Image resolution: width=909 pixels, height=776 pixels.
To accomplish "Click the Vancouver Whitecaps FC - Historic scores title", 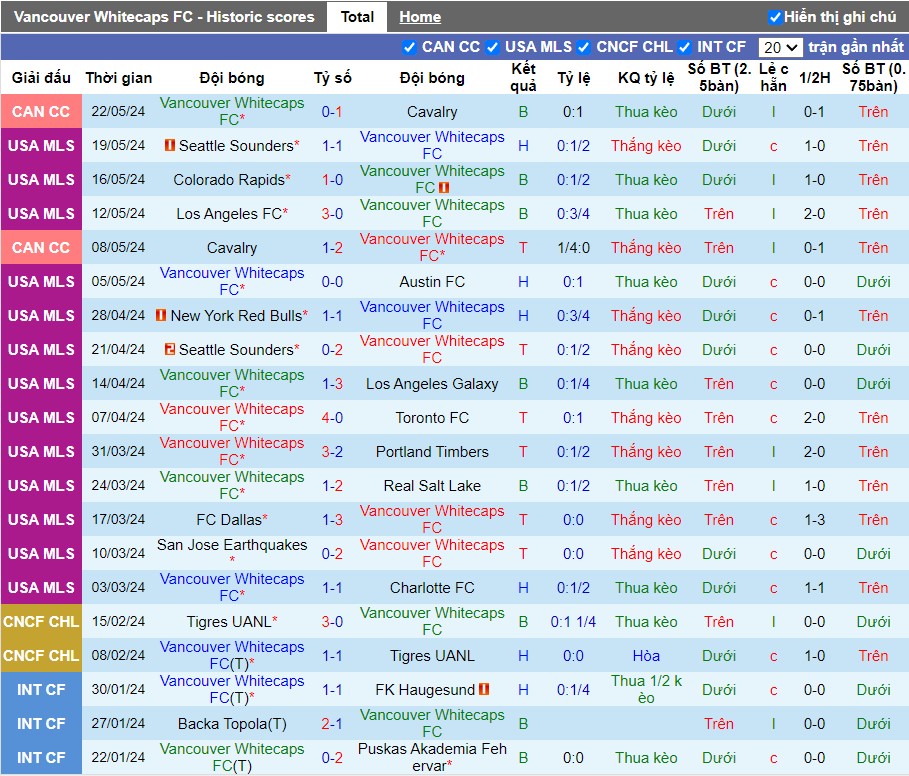I will coord(164,17).
